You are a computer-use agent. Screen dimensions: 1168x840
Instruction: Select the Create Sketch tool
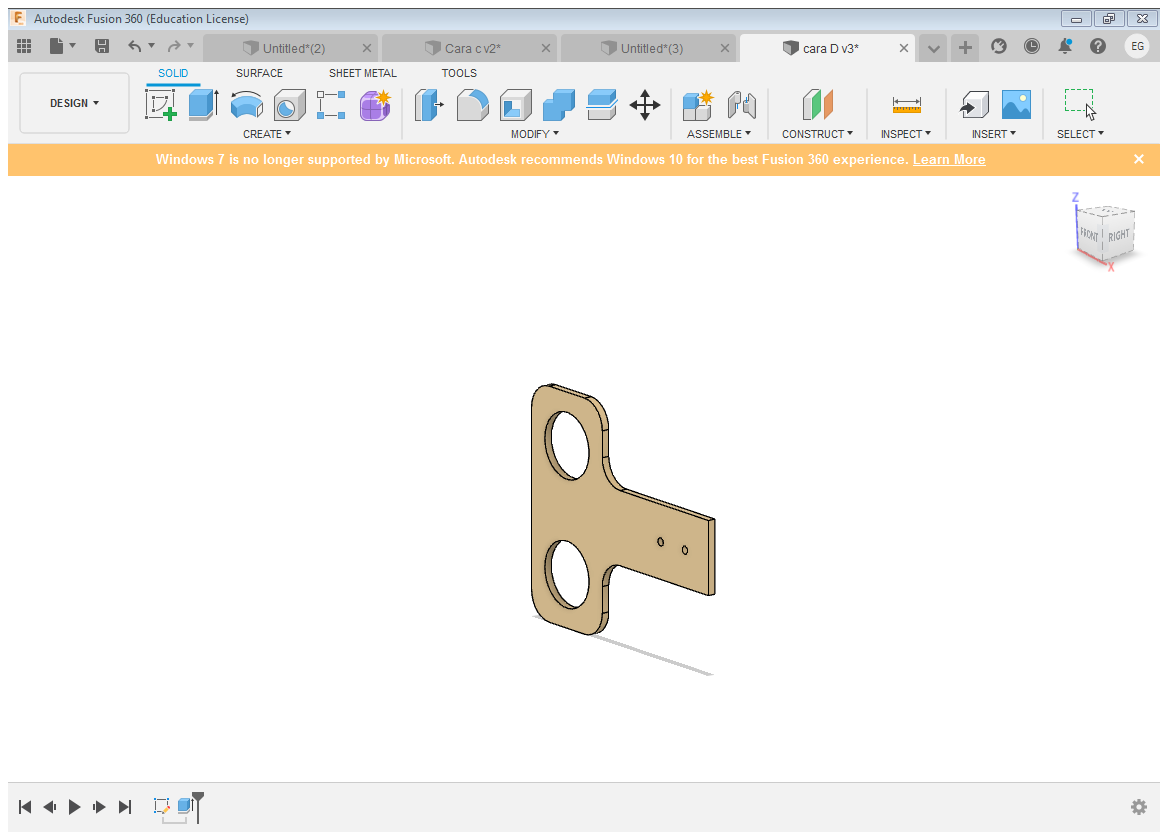[x=160, y=104]
